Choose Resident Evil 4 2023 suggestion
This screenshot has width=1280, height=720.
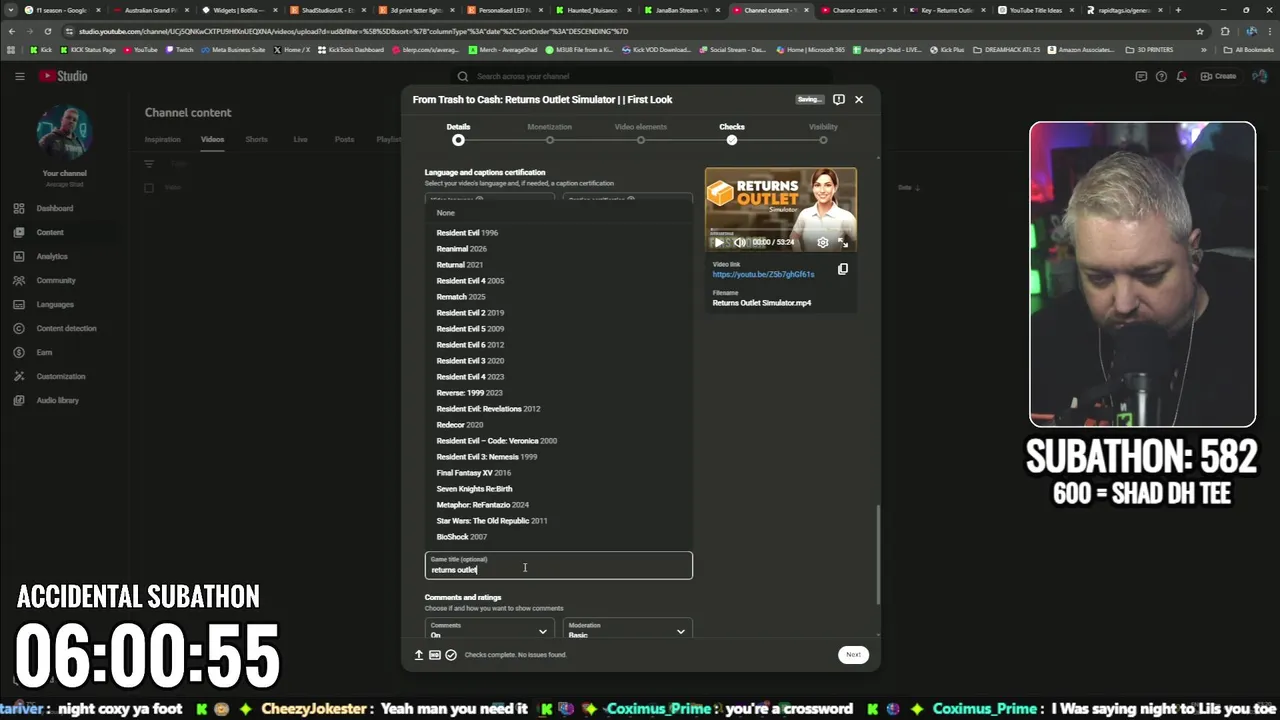558,377
